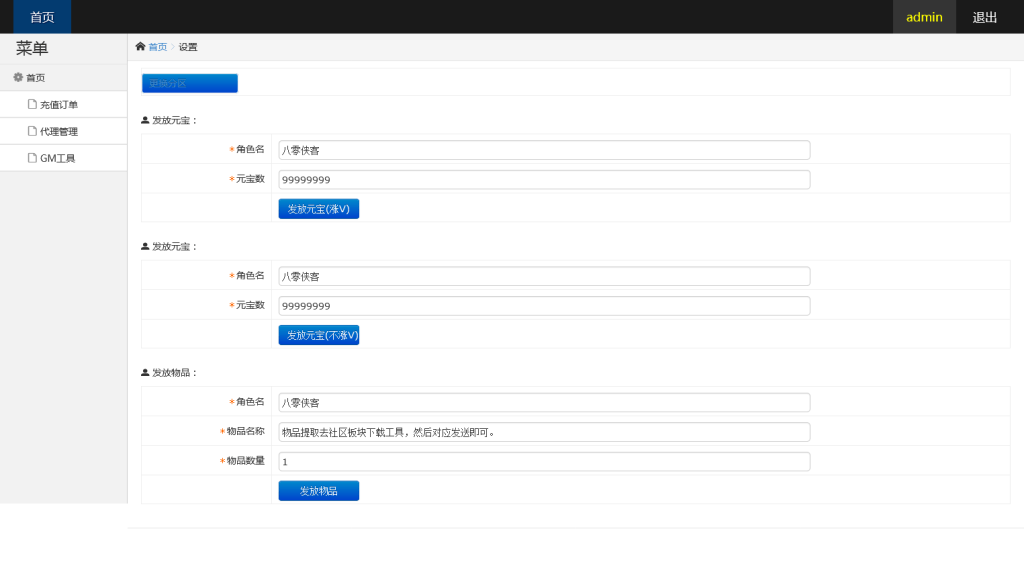Viewport: 1024px width, 572px height.
Task: Click the admin username in top bar
Action: [924, 17]
